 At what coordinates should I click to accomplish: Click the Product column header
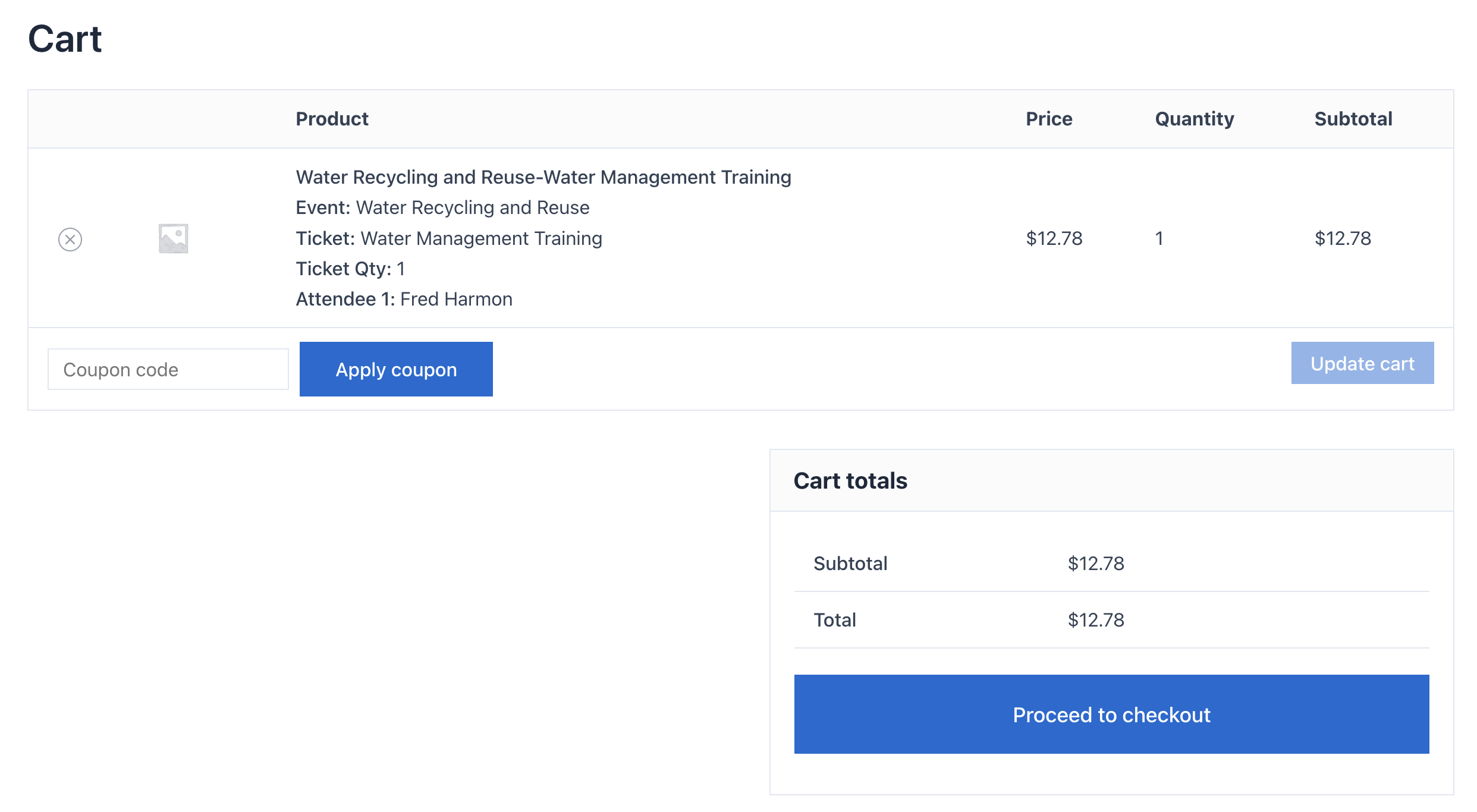[332, 119]
